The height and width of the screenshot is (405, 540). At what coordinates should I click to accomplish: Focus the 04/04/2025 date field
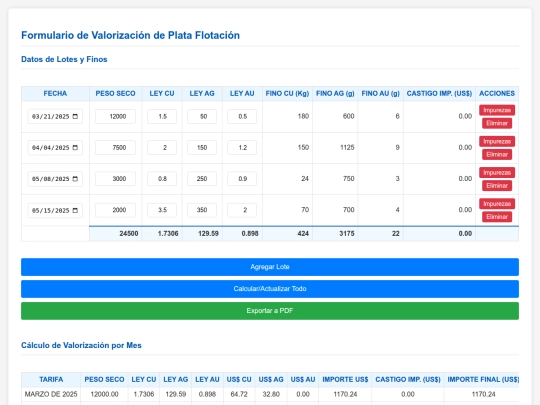55,147
